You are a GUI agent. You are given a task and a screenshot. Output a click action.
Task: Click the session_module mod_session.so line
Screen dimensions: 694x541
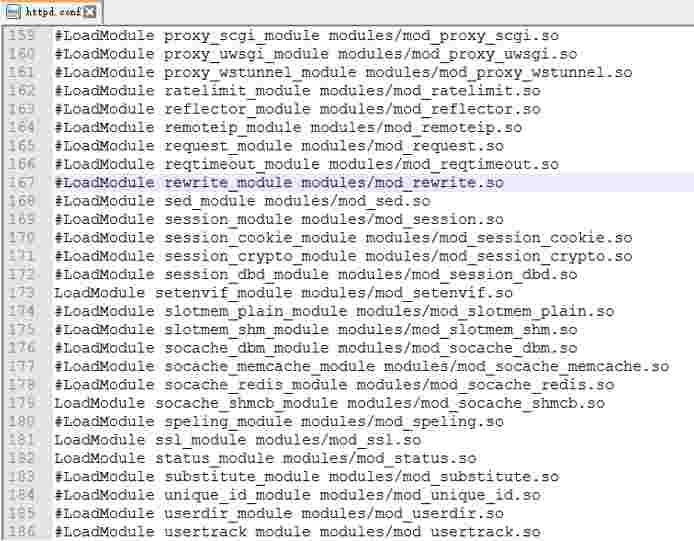279,220
